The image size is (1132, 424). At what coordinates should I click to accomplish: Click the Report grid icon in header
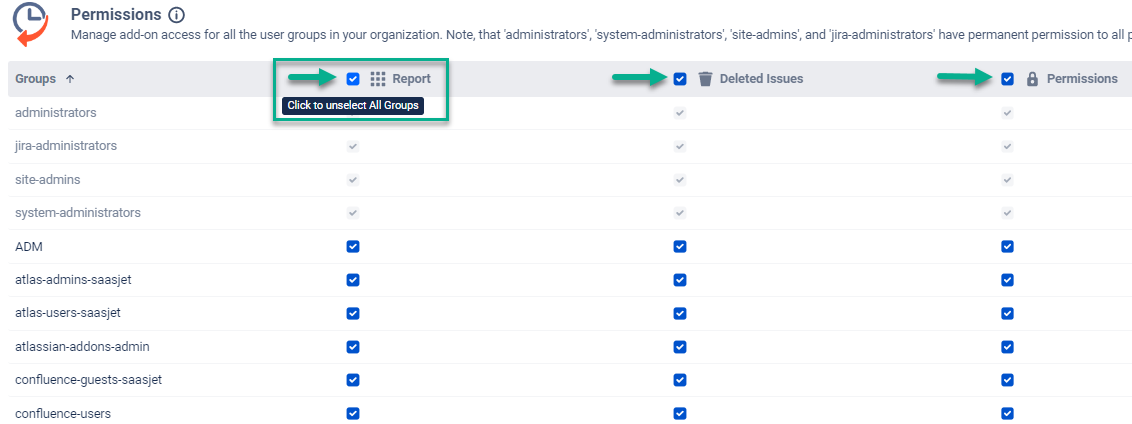pos(378,79)
